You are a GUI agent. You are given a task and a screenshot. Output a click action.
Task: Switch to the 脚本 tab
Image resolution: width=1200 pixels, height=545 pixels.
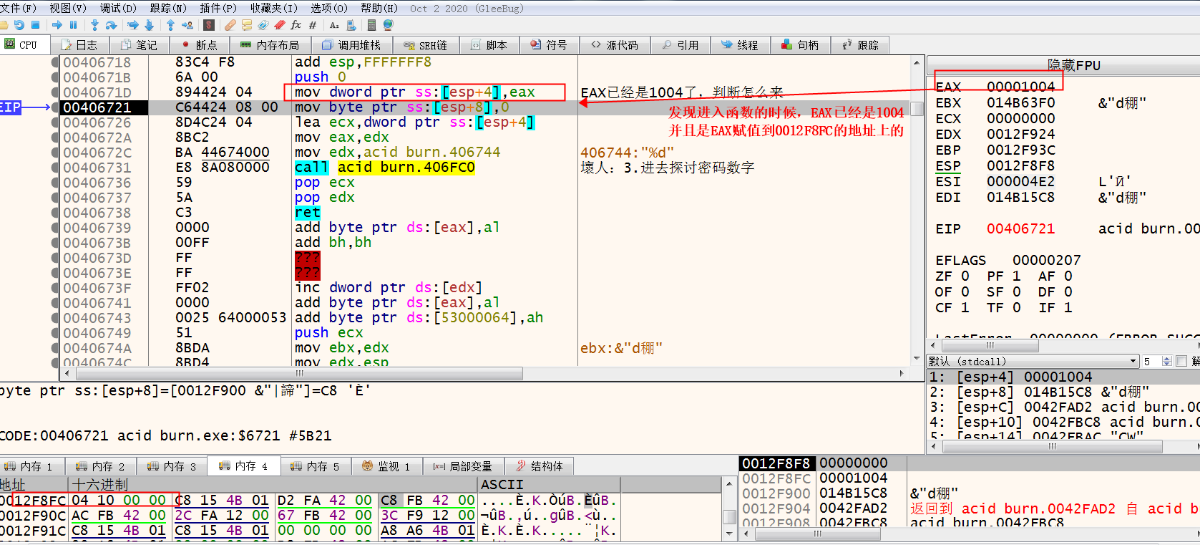(489, 45)
